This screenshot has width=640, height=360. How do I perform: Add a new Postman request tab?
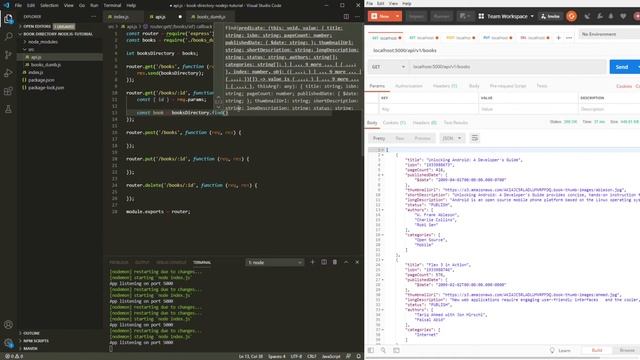pyautogui.click(x=559, y=38)
